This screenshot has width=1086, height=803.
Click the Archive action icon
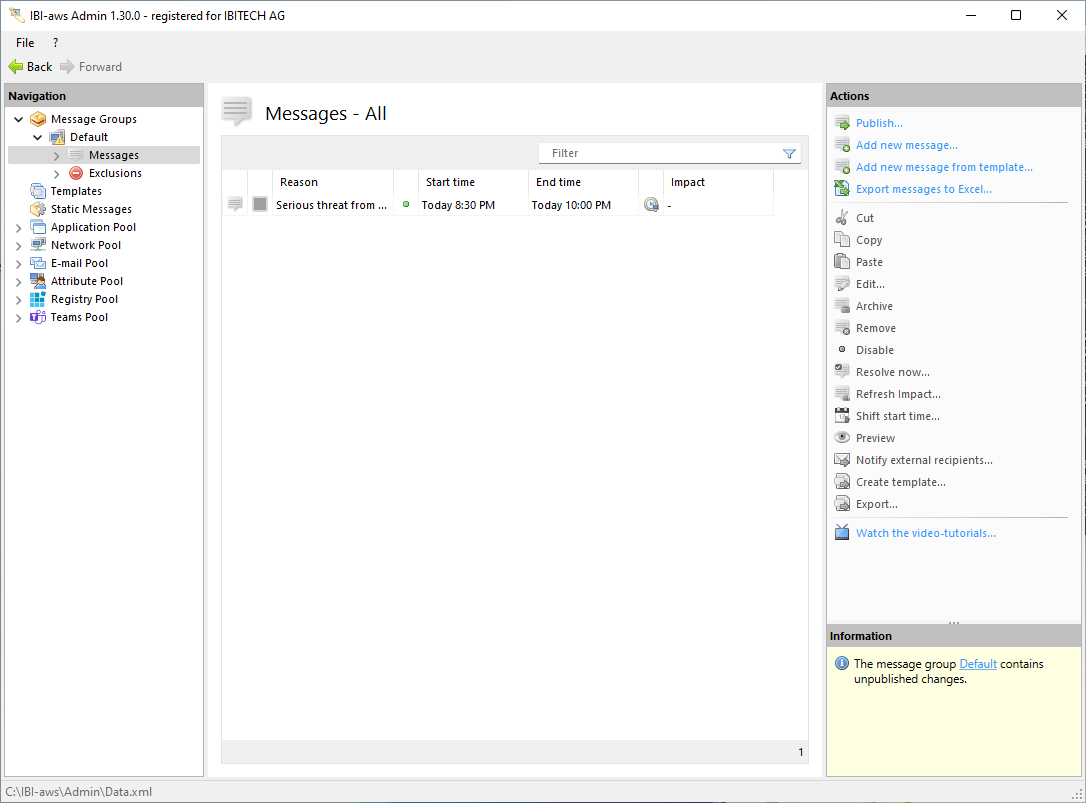click(x=842, y=306)
